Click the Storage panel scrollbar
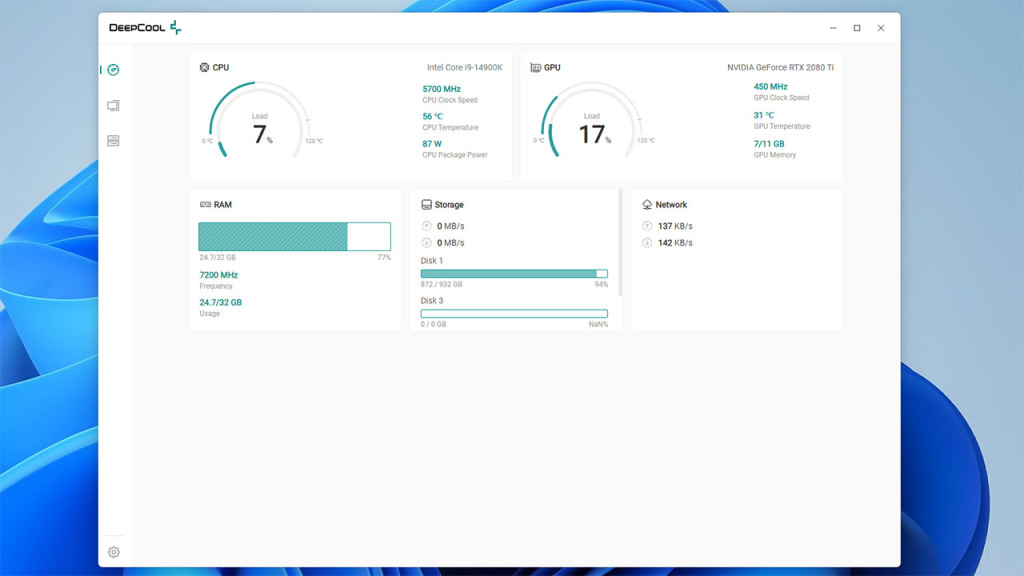 click(x=621, y=243)
